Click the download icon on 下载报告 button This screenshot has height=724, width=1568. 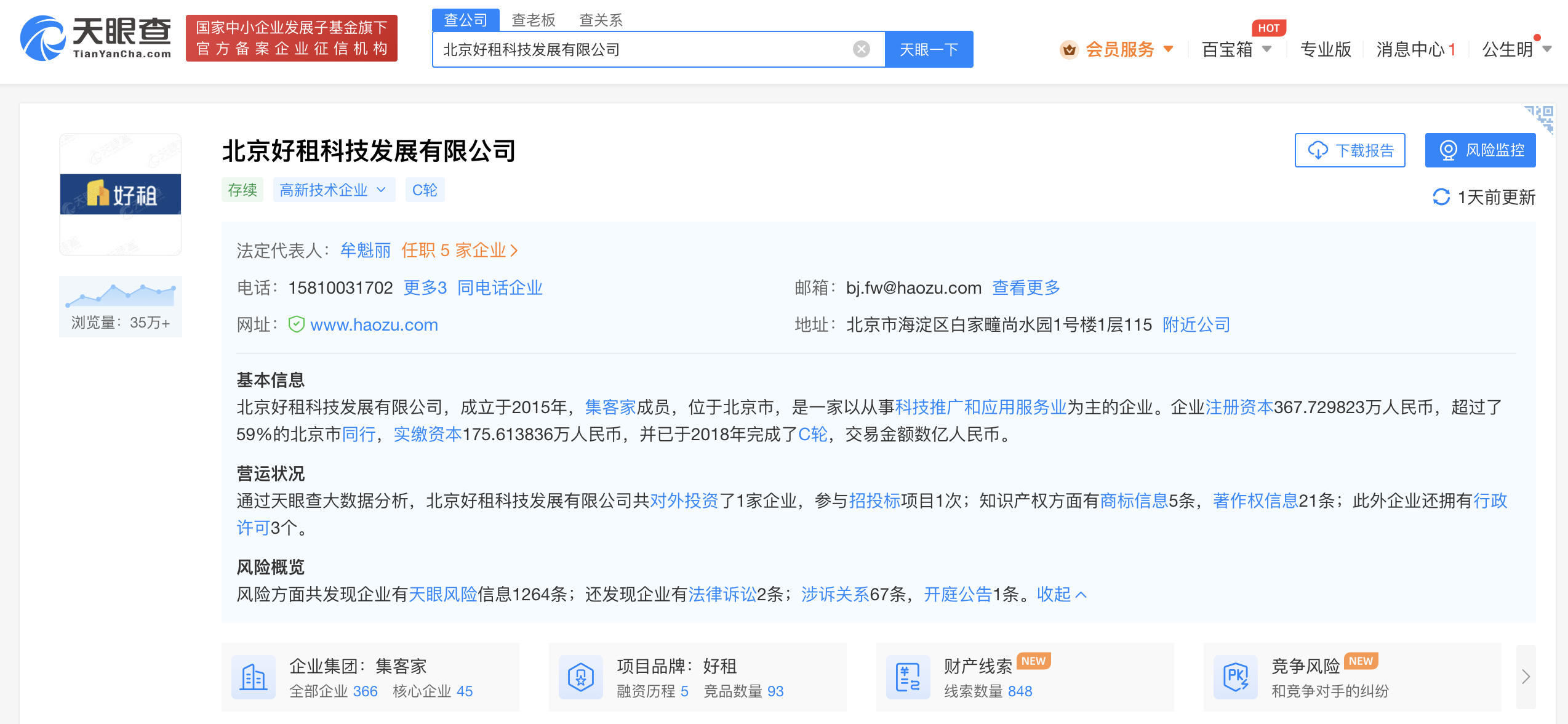coord(1318,150)
